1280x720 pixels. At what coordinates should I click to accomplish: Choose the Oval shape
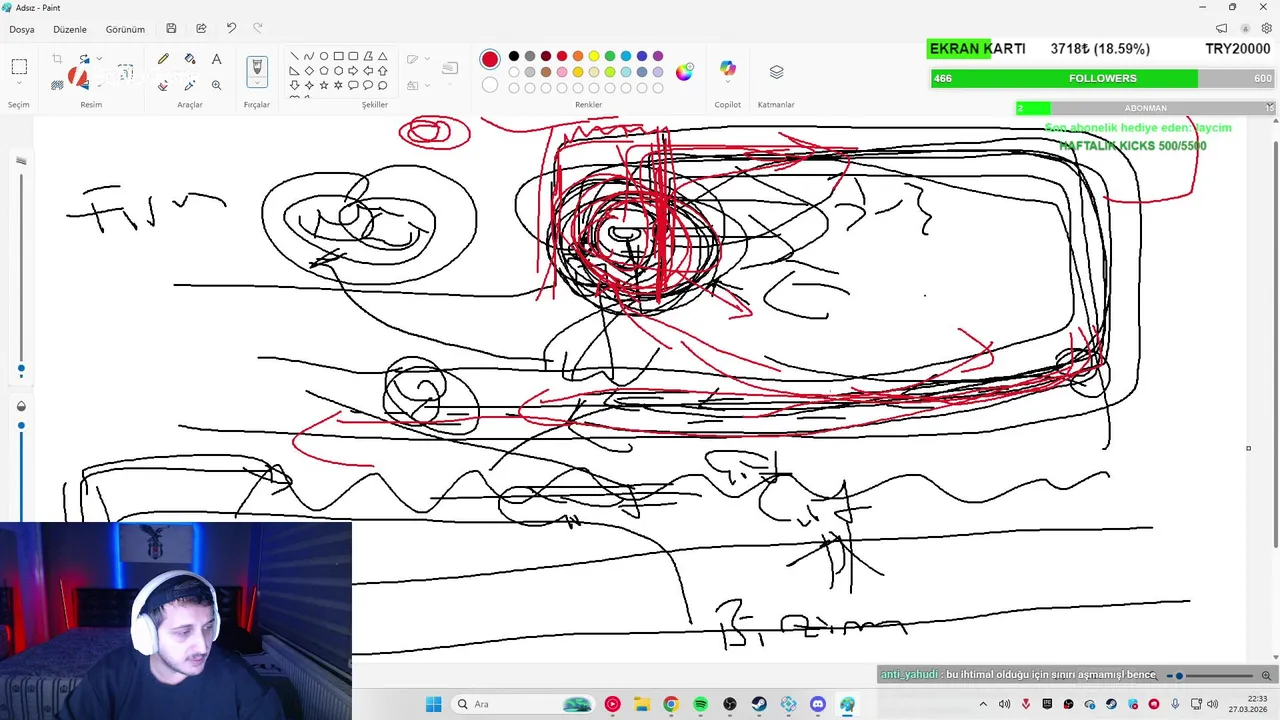tap(324, 56)
